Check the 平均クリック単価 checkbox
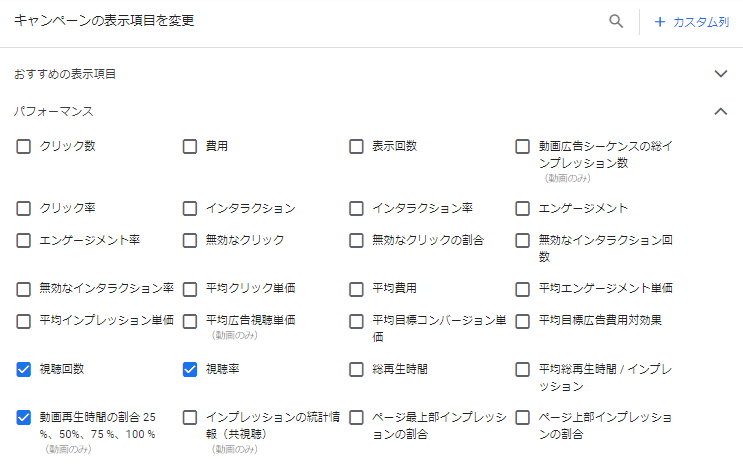 [x=190, y=288]
